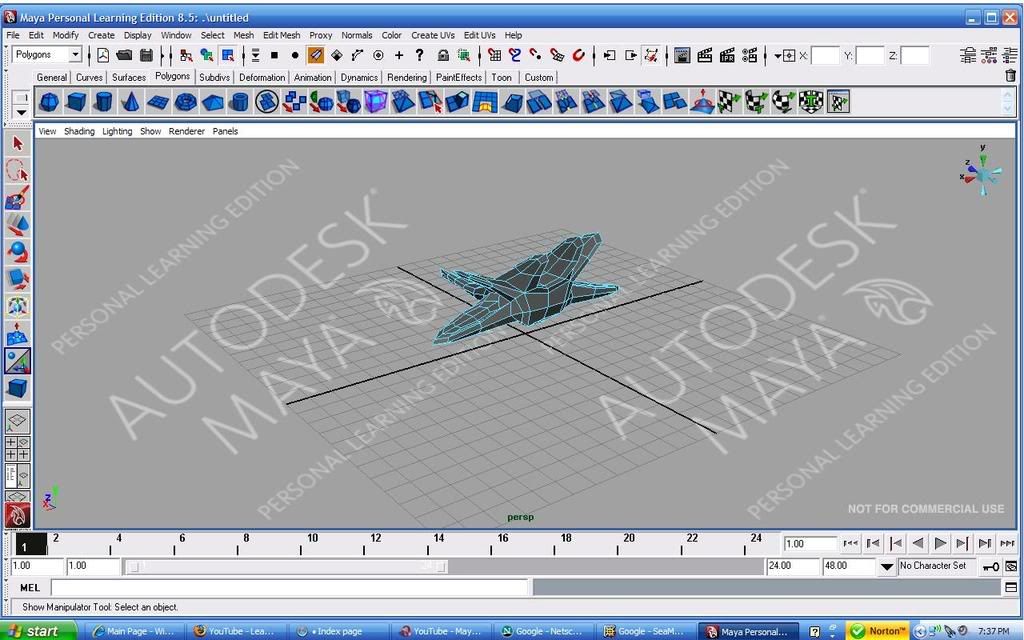Create a polygon cone from the shelf
The width and height of the screenshot is (1024, 640).
(131, 102)
